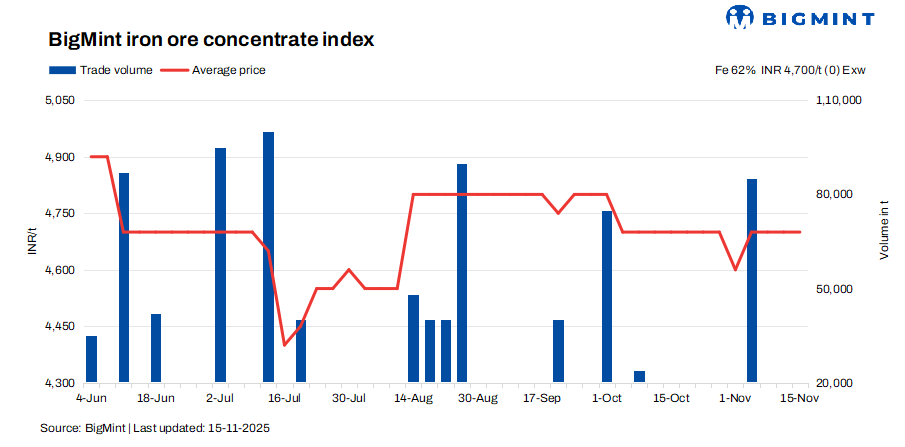Click the 15-Nov x-axis date label

800,398
